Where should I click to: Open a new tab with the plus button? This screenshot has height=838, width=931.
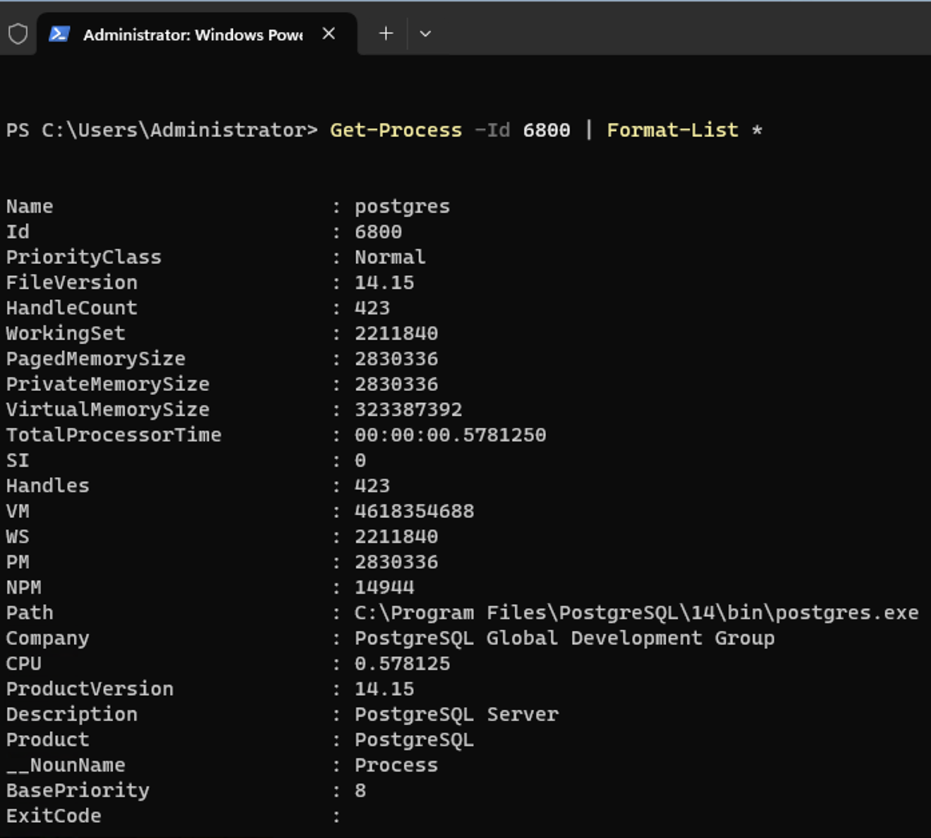[x=386, y=34]
